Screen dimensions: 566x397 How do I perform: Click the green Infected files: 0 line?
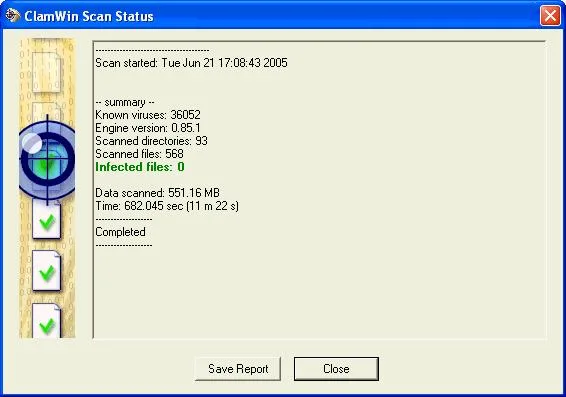140,167
